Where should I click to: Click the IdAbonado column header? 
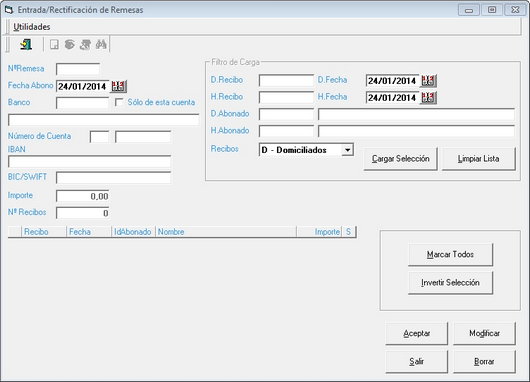pyautogui.click(x=133, y=232)
